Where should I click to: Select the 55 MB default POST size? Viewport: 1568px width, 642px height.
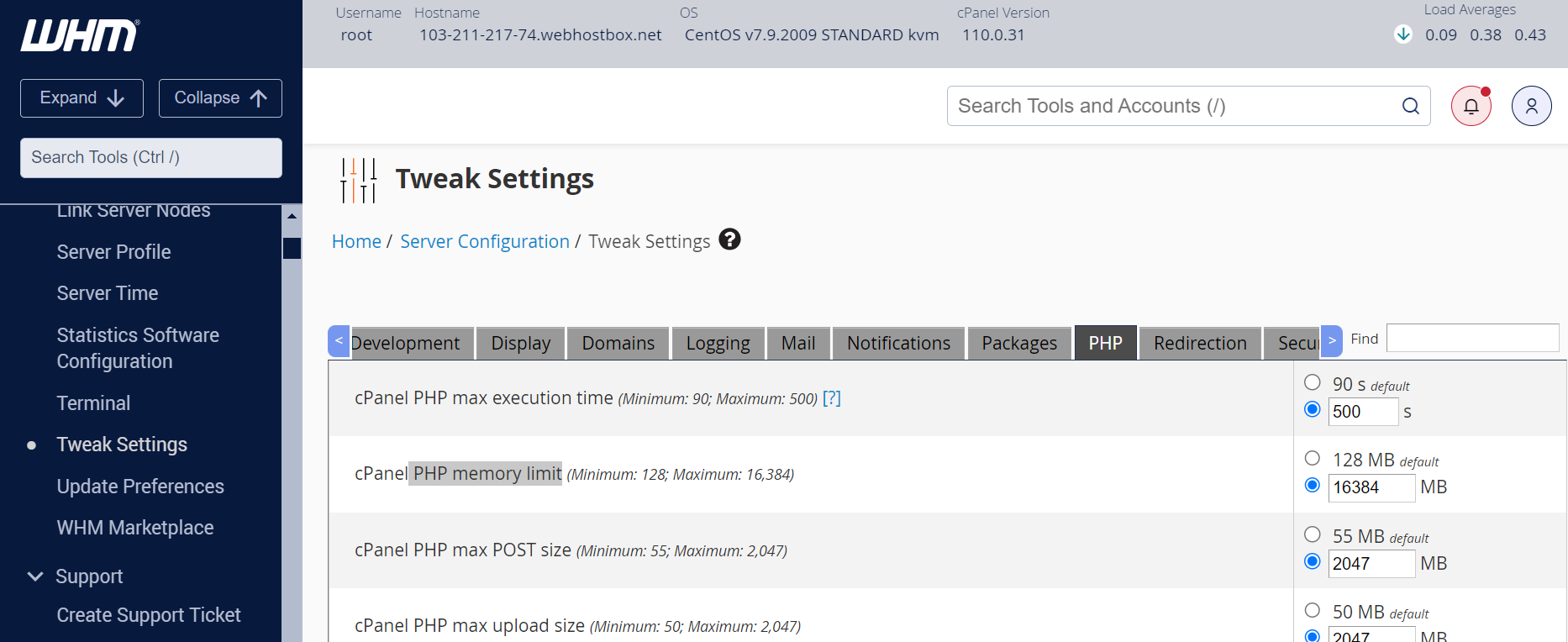[1312, 534]
